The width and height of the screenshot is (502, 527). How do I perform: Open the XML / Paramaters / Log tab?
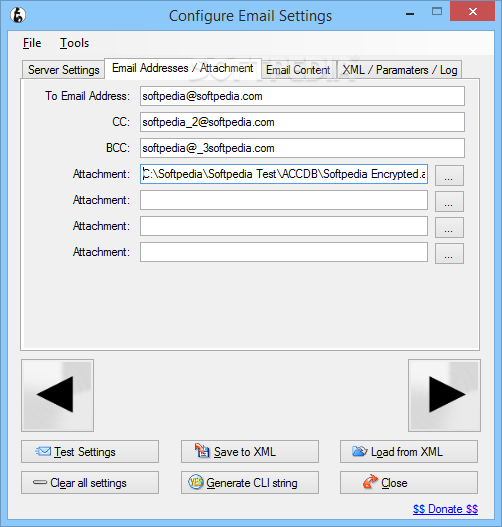pyautogui.click(x=400, y=70)
